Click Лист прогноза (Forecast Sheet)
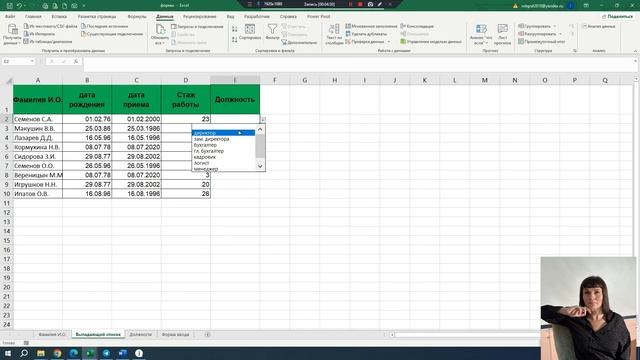 (x=502, y=34)
